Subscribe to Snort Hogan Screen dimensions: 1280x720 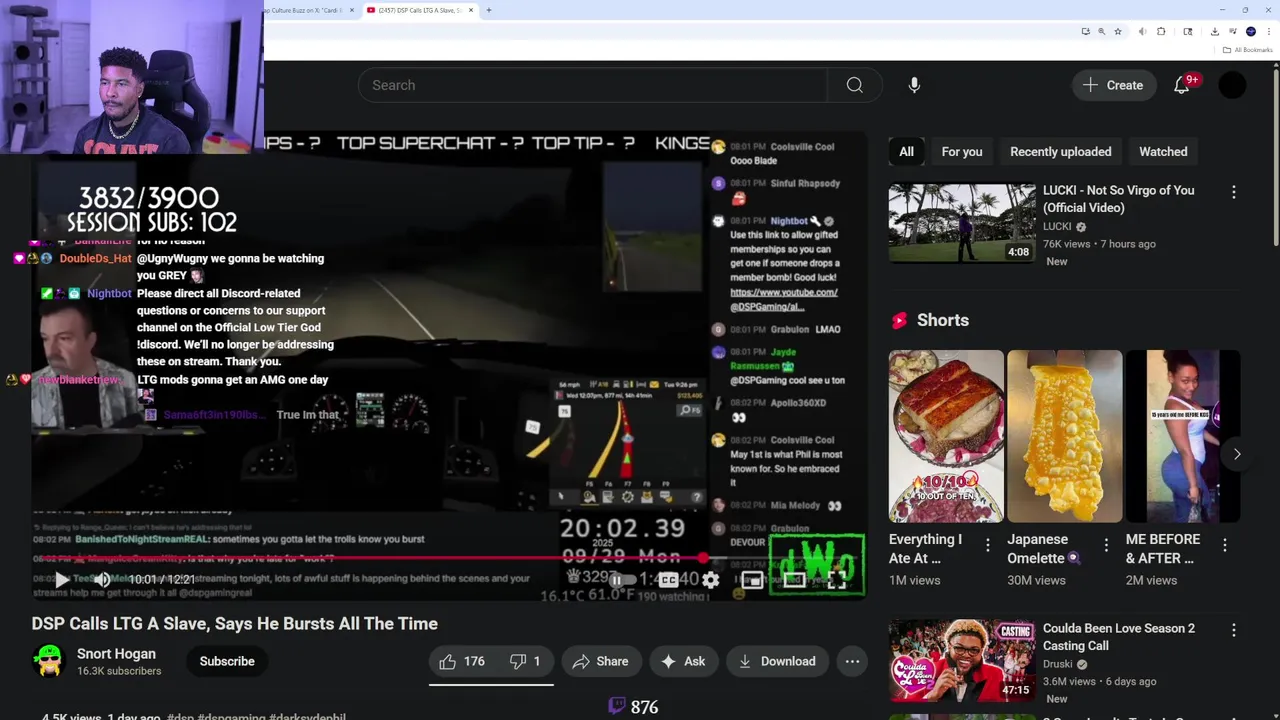227,661
